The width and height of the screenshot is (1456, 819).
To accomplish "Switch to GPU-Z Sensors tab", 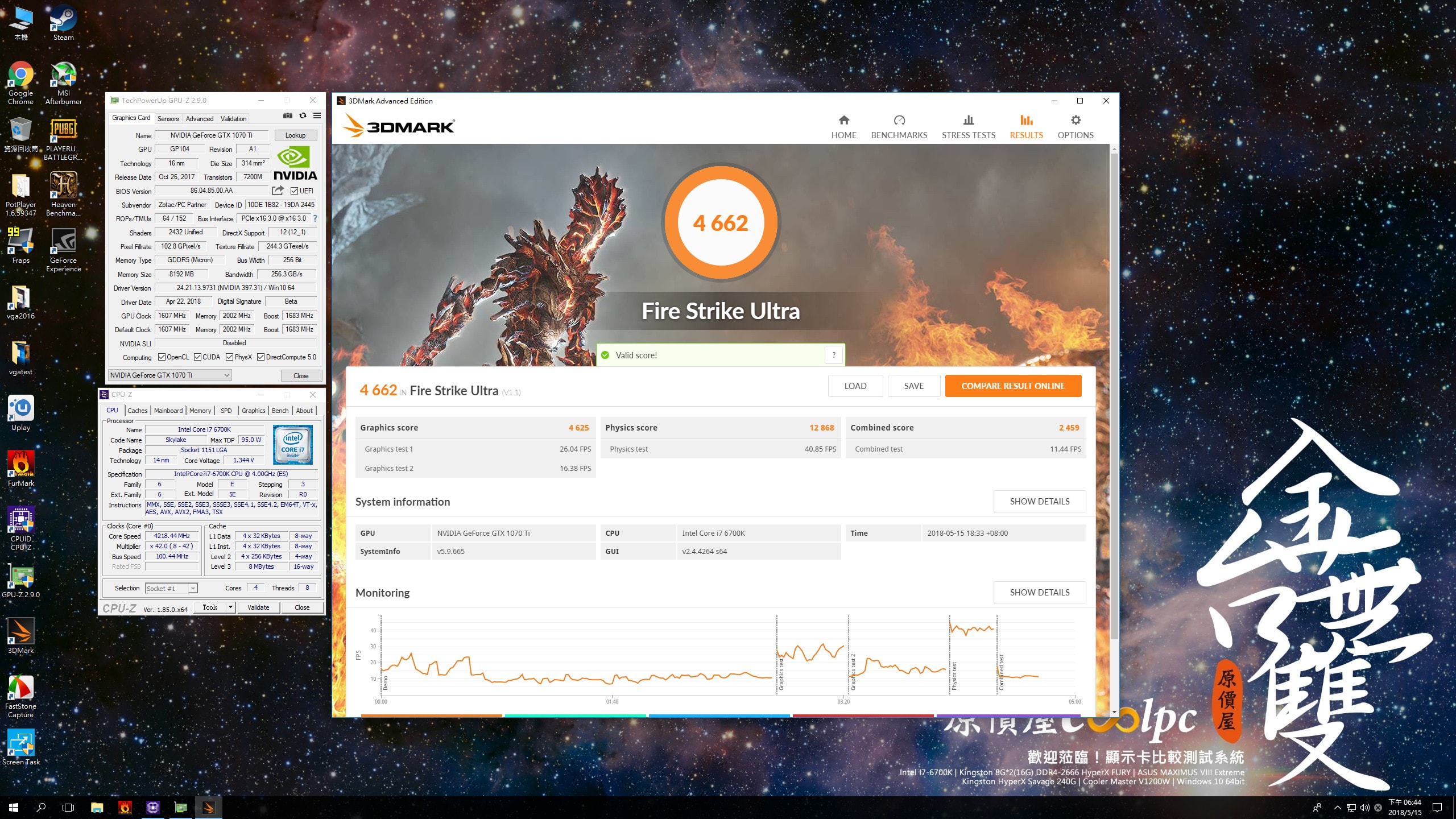I will [x=168, y=119].
